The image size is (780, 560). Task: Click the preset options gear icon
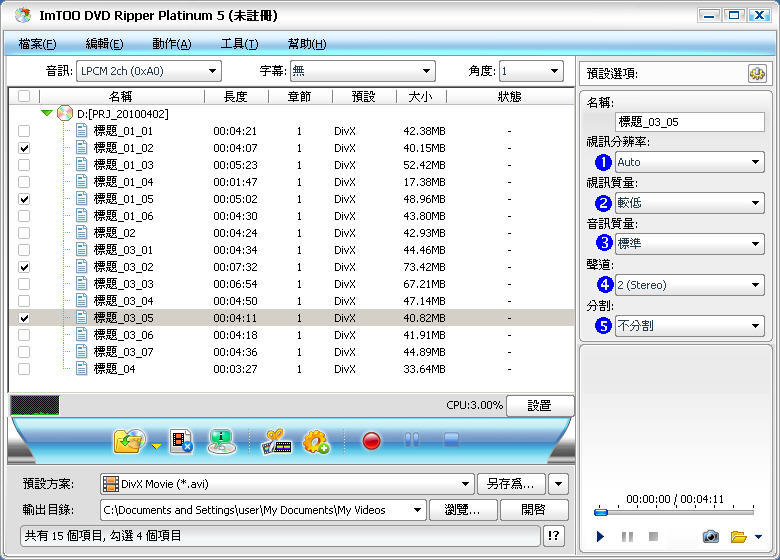coord(756,73)
